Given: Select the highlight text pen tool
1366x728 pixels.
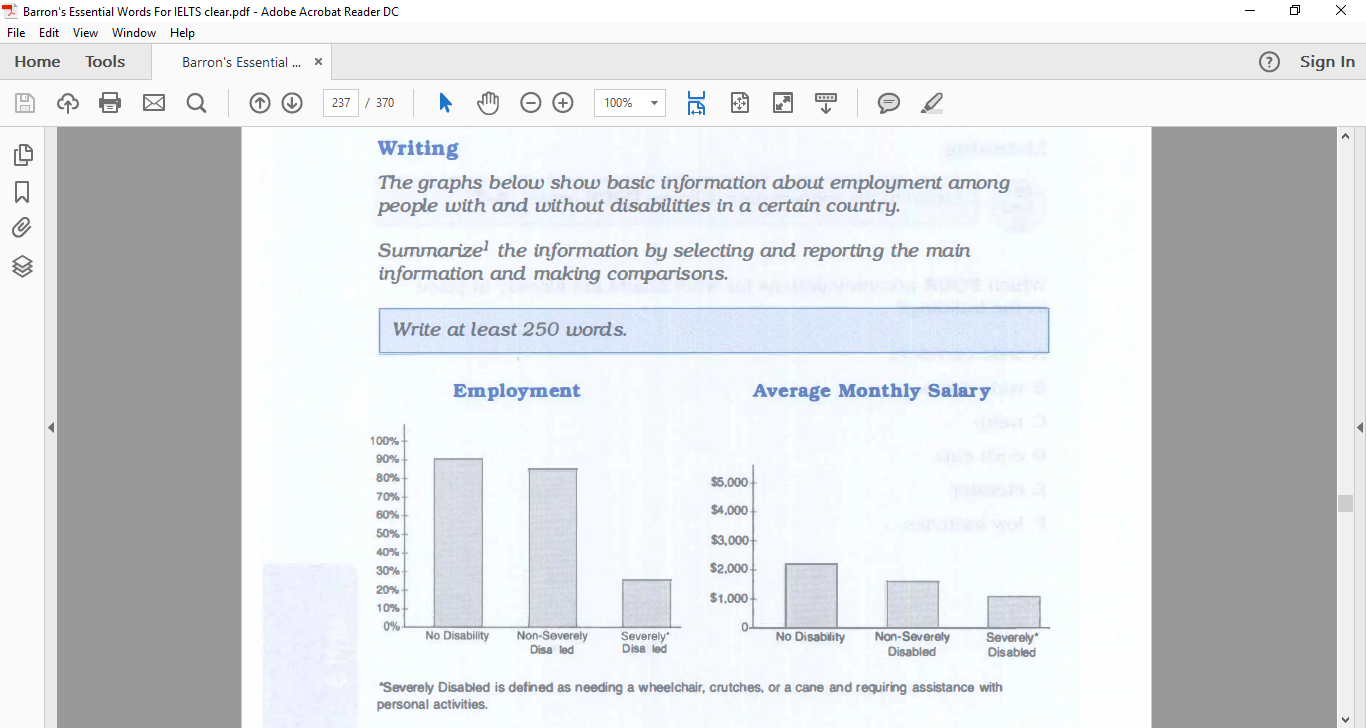Looking at the screenshot, I should pos(931,103).
